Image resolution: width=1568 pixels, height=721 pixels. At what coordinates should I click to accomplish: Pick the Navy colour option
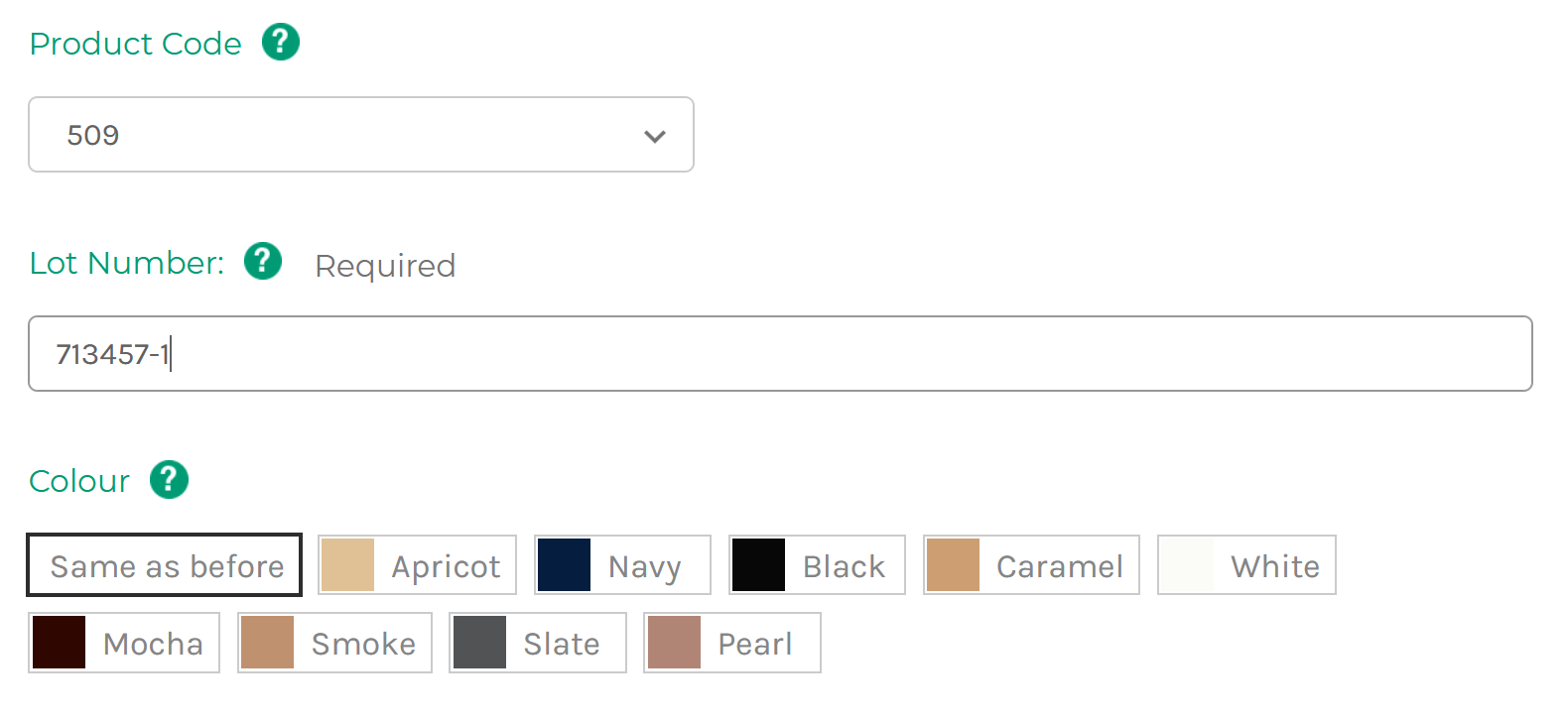[622, 565]
